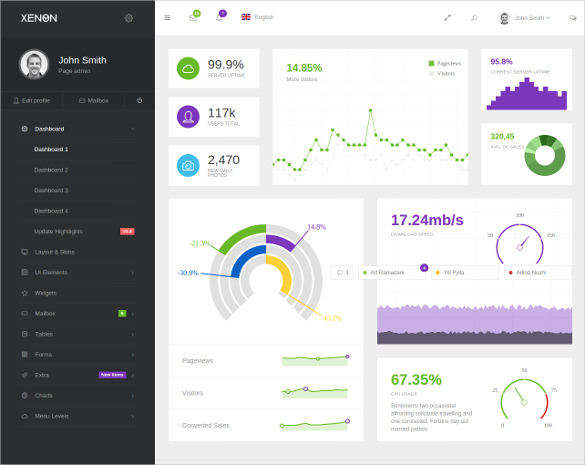Click John Smith's large profile photo
585x465 pixels.
tap(34, 64)
